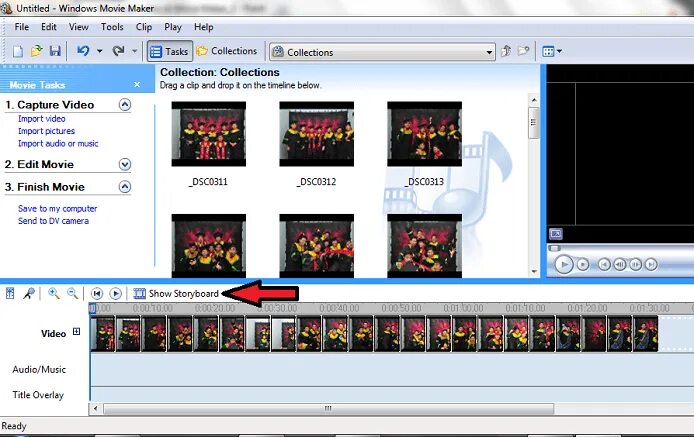Toggle the Tasks pane button
The height and width of the screenshot is (437, 694).
coord(170,51)
